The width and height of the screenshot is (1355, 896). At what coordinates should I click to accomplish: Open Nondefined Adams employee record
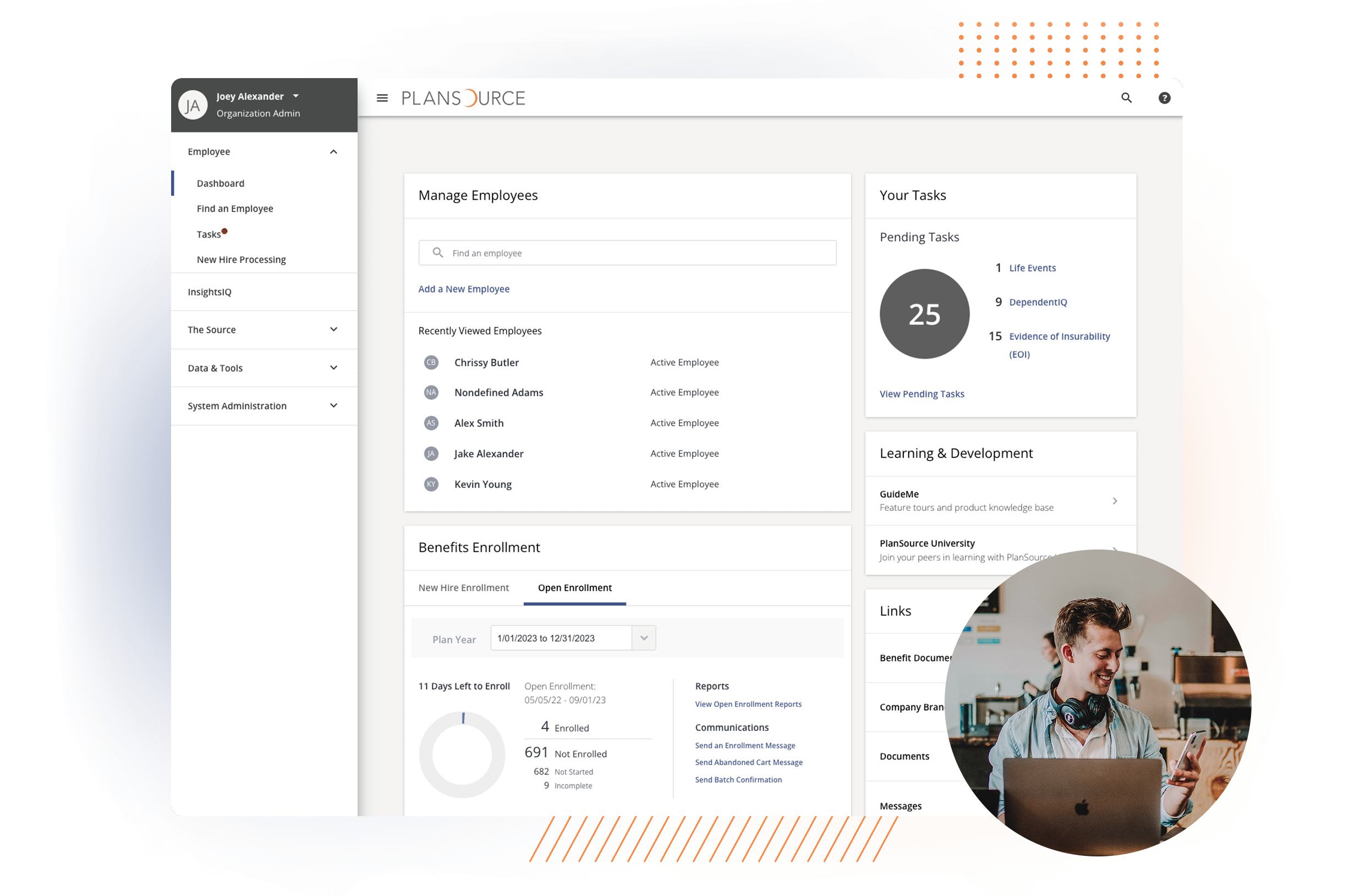point(499,393)
